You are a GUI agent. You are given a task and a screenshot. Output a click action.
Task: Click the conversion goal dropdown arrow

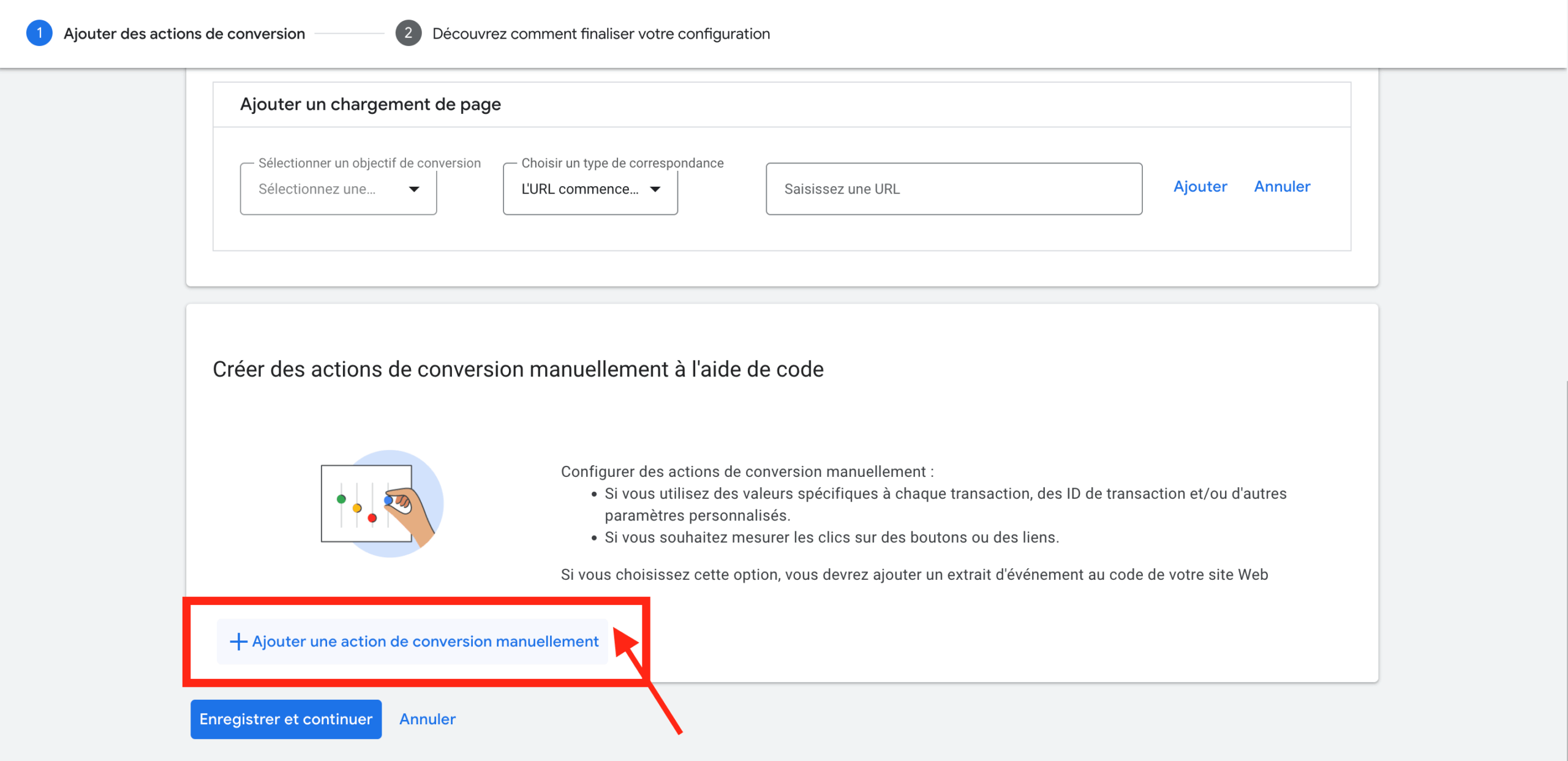(414, 189)
